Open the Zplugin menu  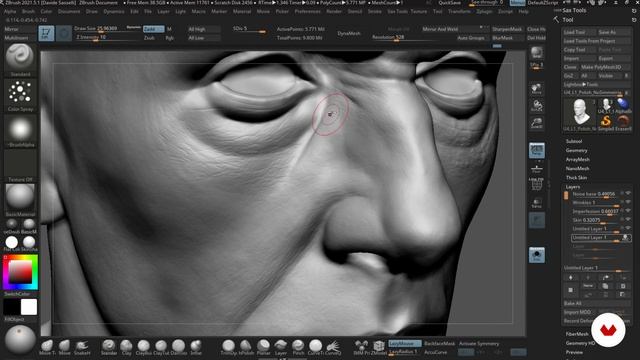point(484,11)
